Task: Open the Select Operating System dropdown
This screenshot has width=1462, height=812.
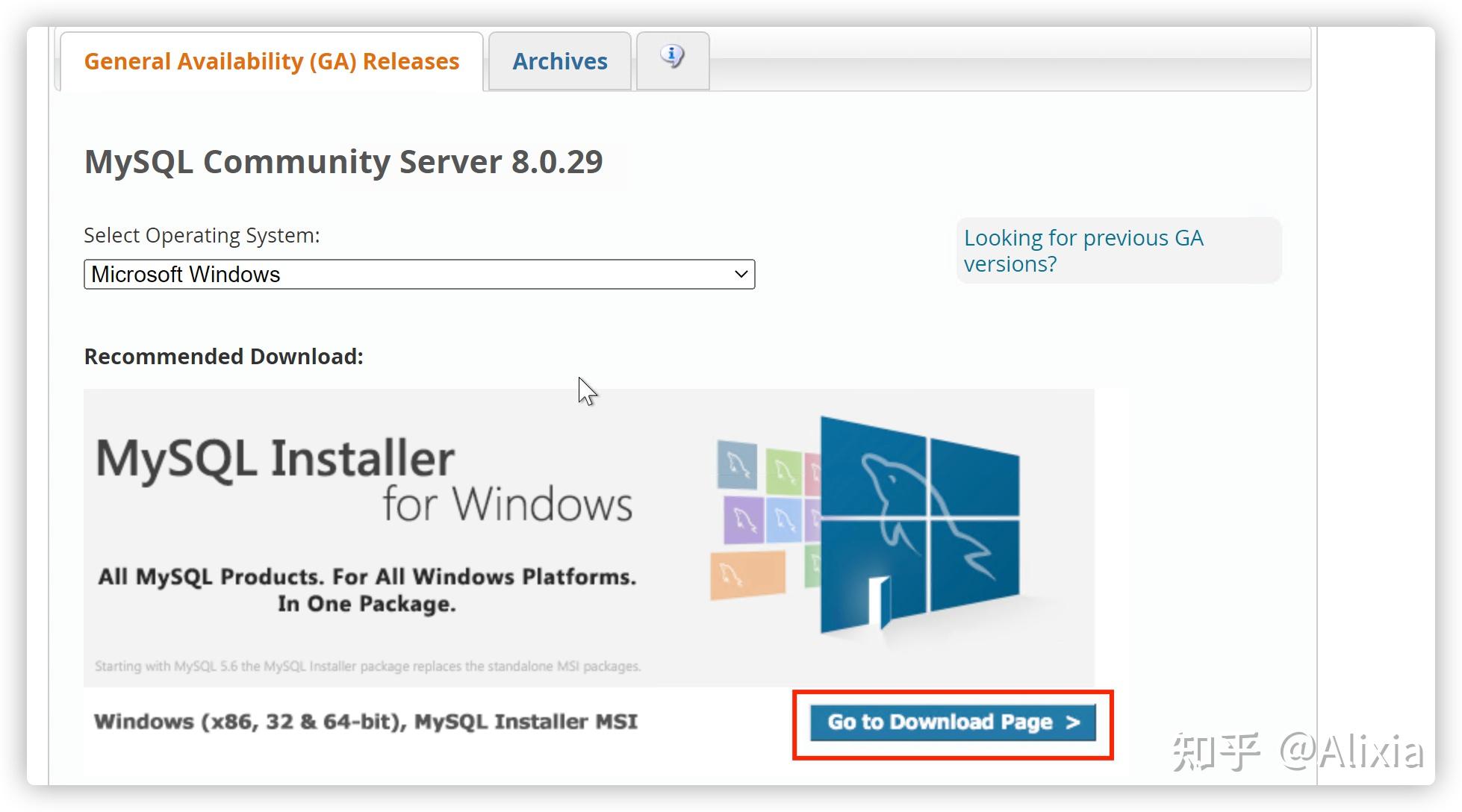Action: (418, 274)
